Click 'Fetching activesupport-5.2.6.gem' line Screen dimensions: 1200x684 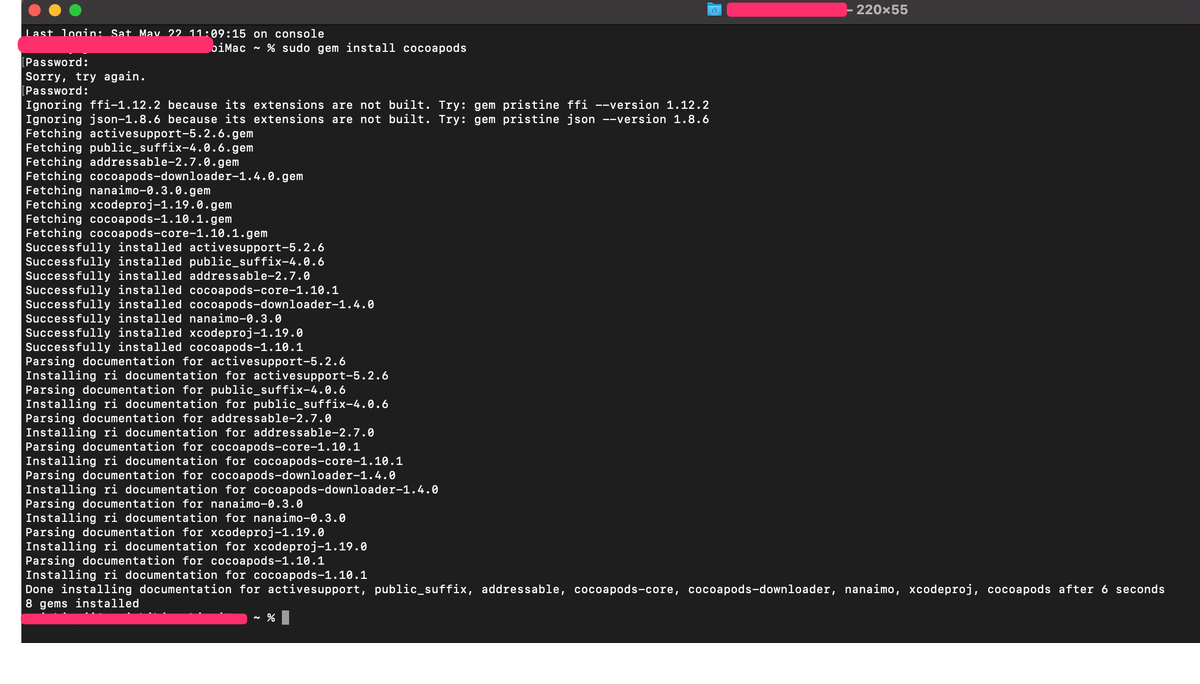[x=139, y=133]
